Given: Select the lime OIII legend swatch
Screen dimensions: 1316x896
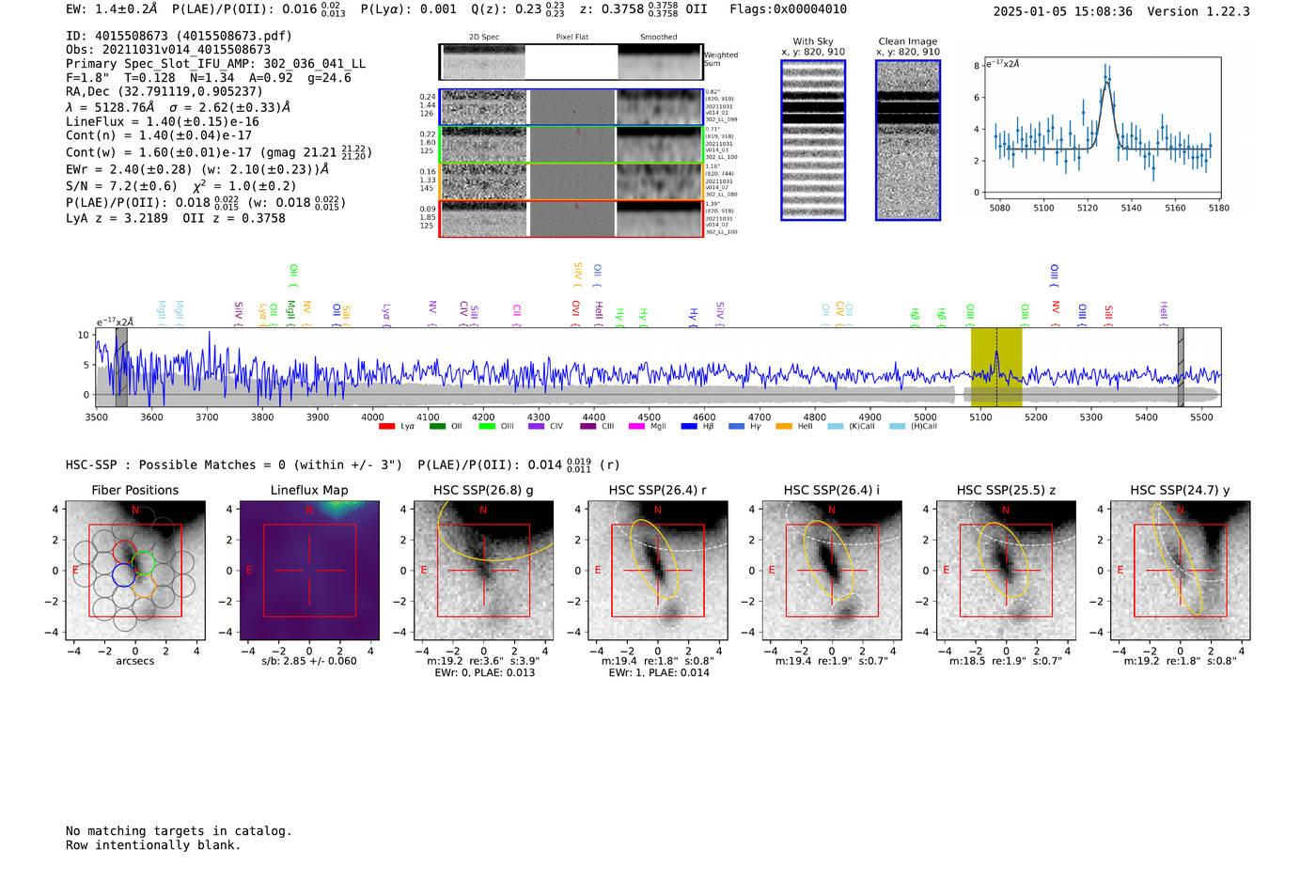Looking at the screenshot, I should pos(486,427).
